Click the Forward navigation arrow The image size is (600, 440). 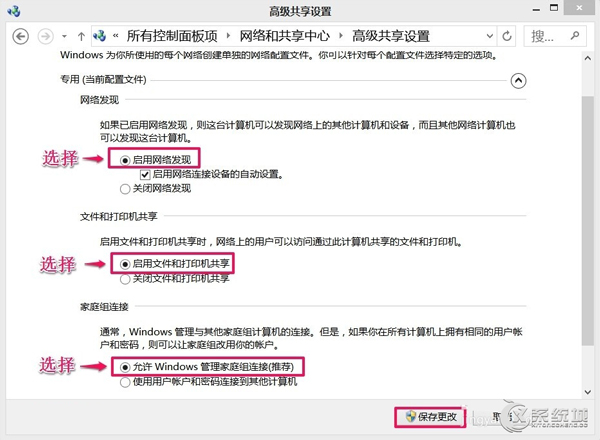pos(45,37)
